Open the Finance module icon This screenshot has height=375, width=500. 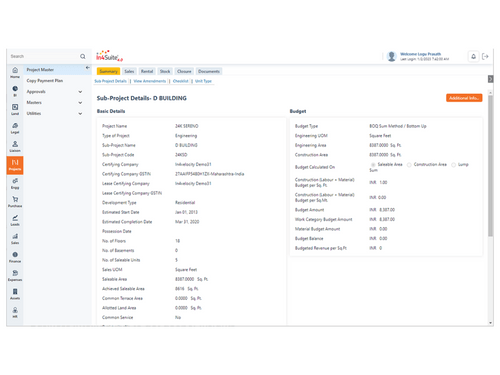point(15,257)
